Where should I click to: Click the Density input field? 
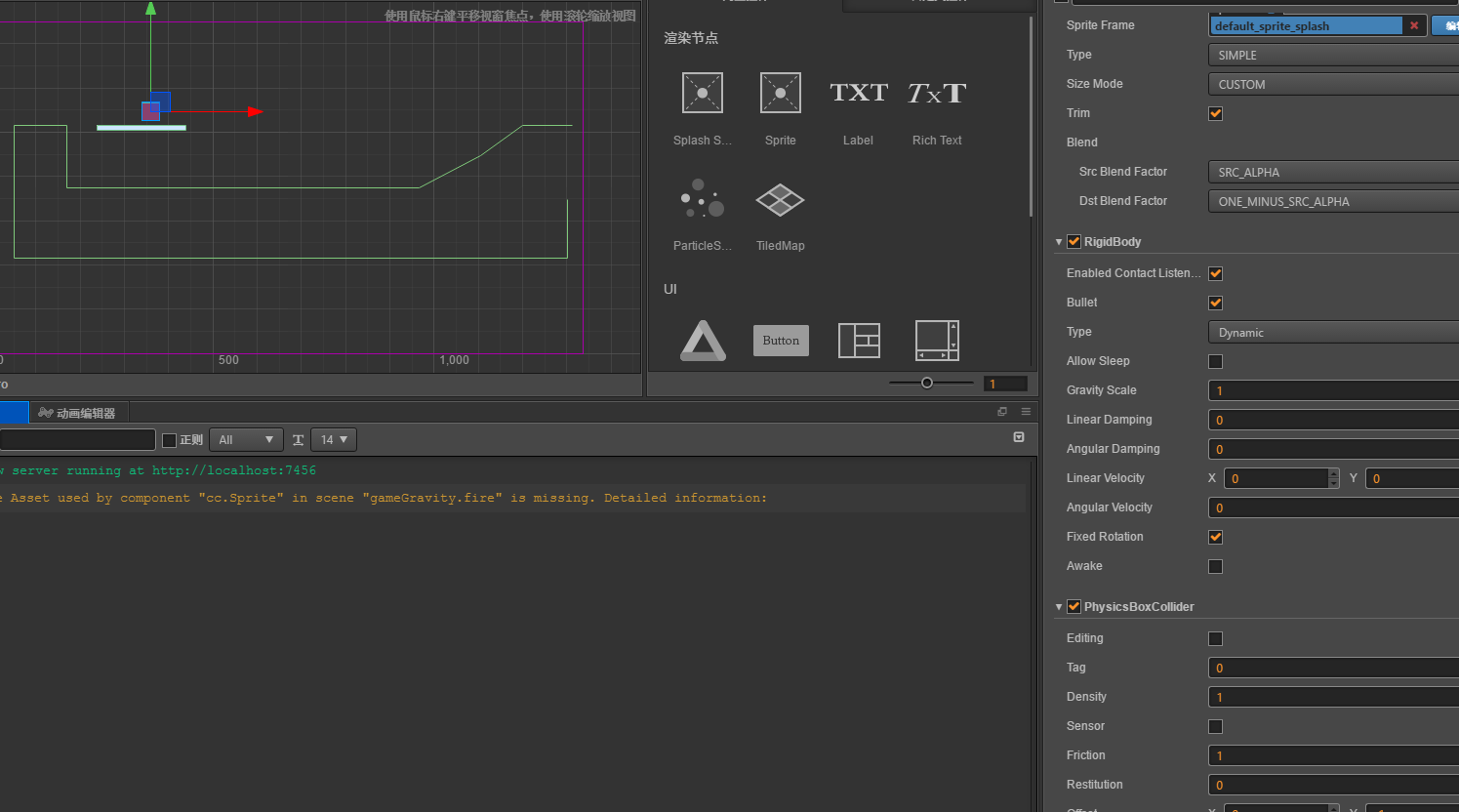(x=1333, y=697)
